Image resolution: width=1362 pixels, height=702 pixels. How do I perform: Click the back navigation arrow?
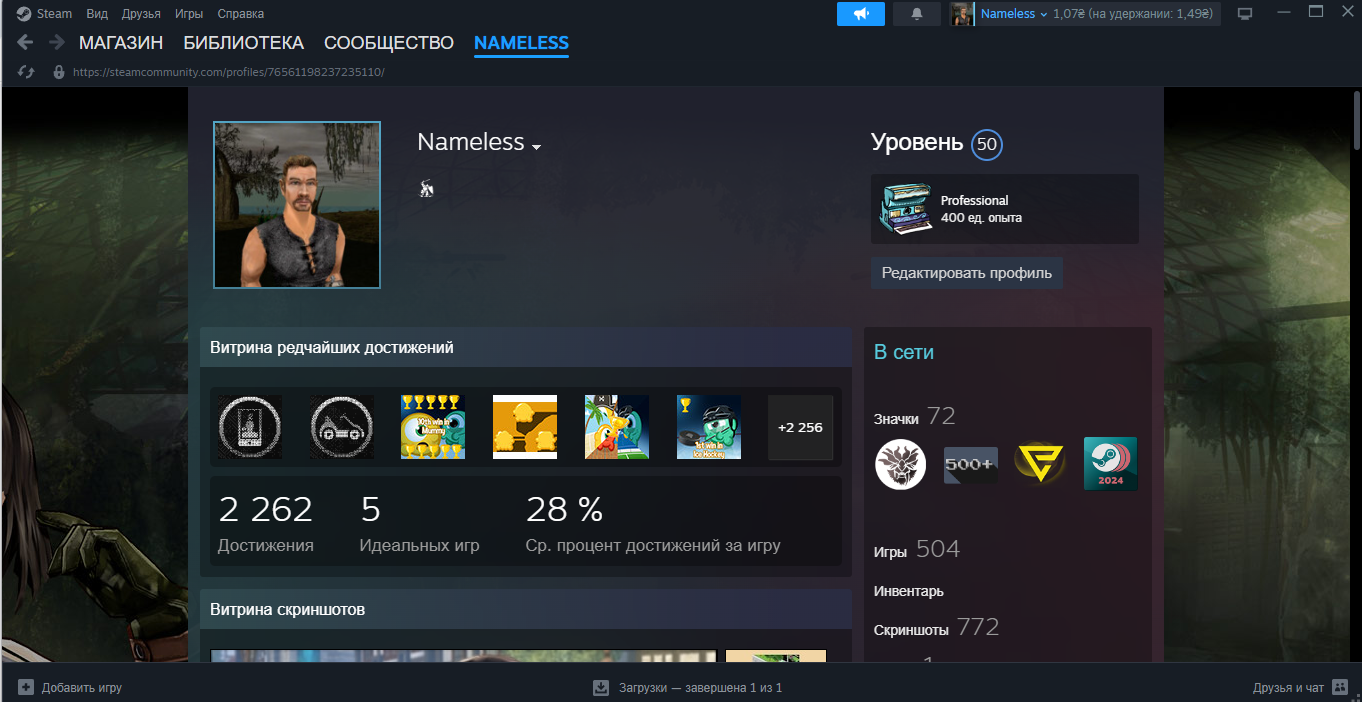click(26, 43)
